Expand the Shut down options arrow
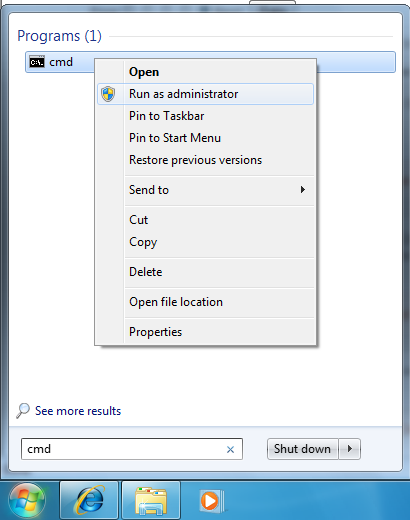The image size is (410, 520). (350, 449)
